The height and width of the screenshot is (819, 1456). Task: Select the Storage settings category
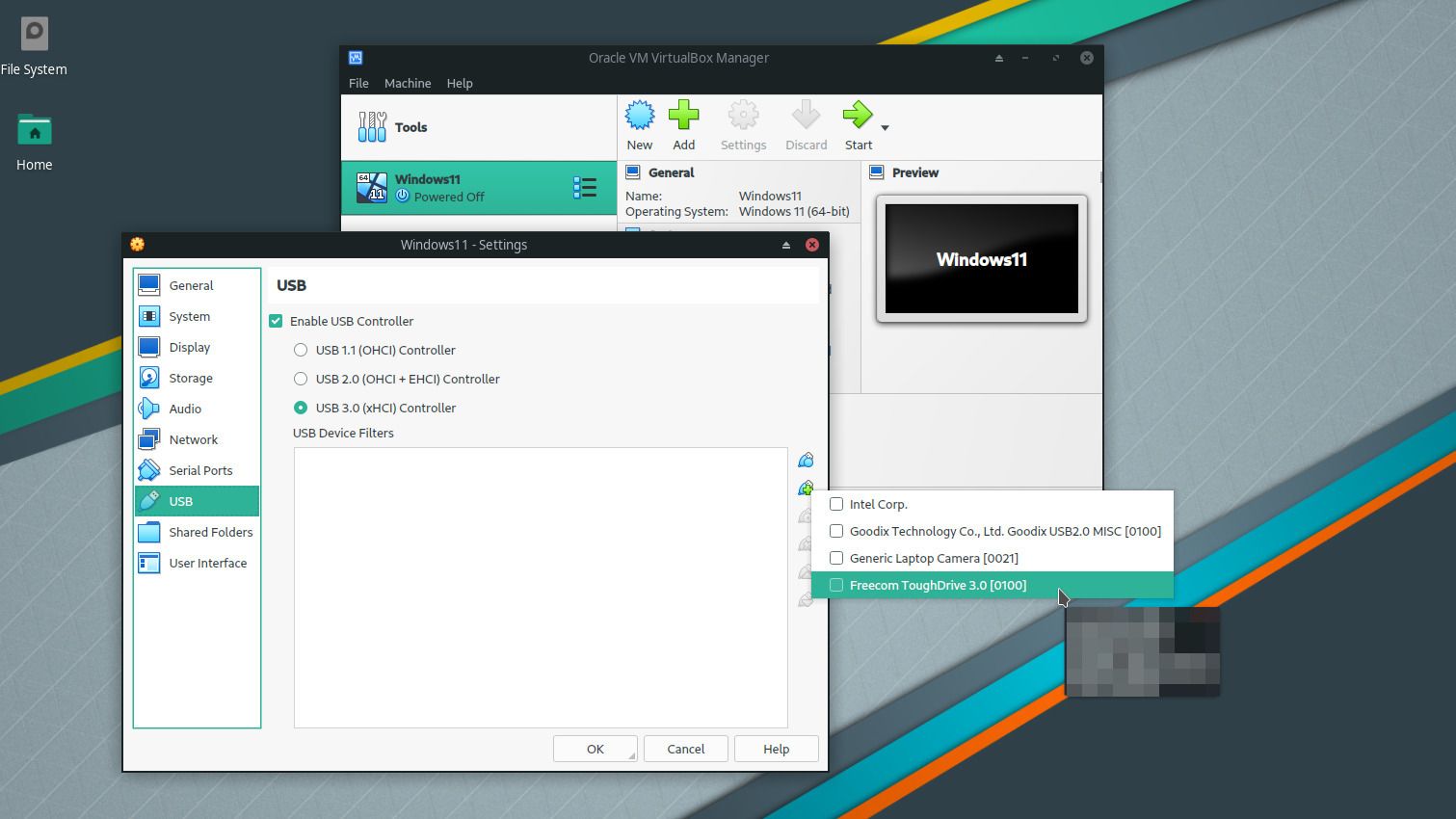point(197,378)
